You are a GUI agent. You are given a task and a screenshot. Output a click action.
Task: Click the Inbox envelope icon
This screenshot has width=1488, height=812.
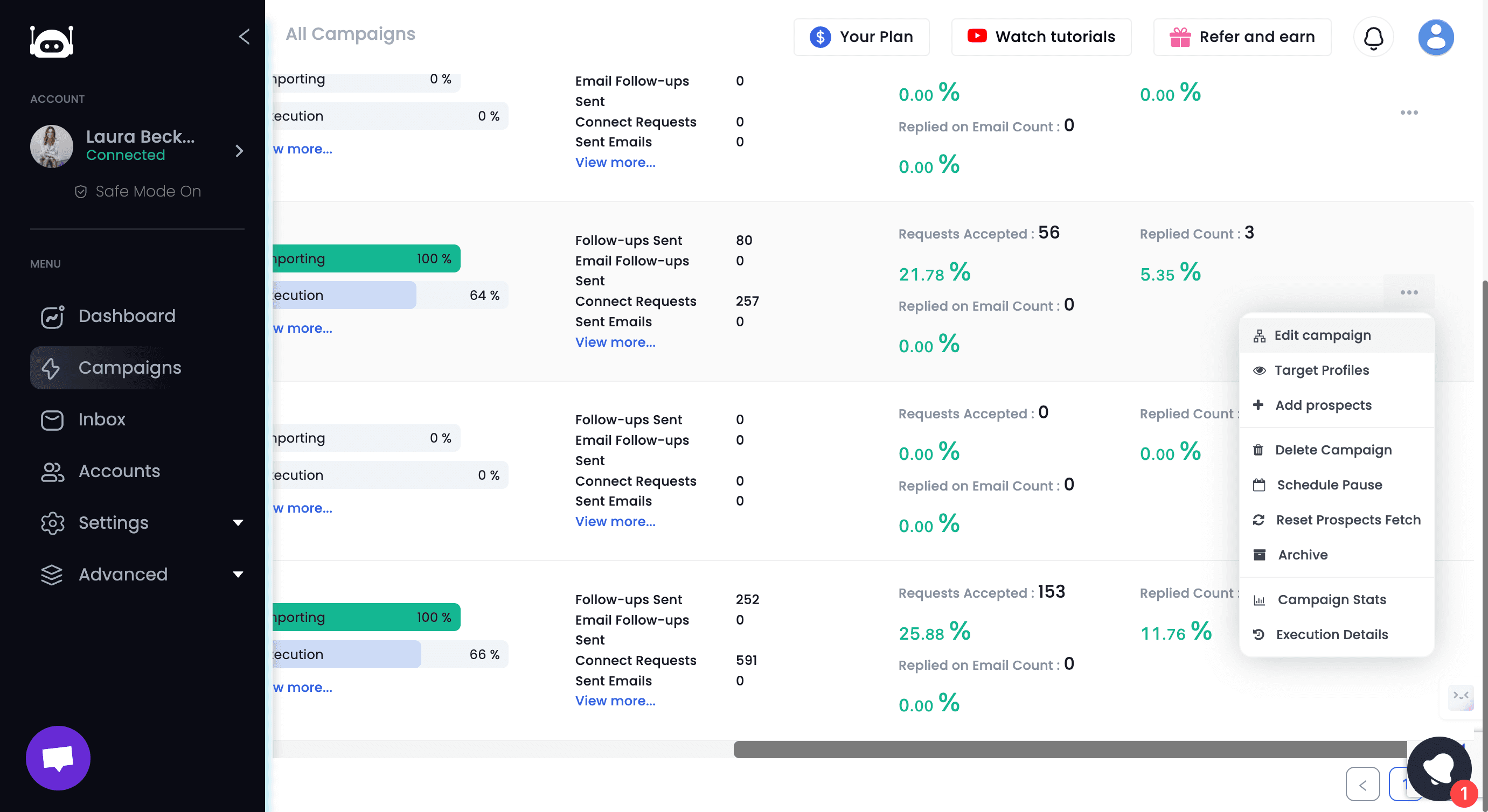tap(52, 420)
